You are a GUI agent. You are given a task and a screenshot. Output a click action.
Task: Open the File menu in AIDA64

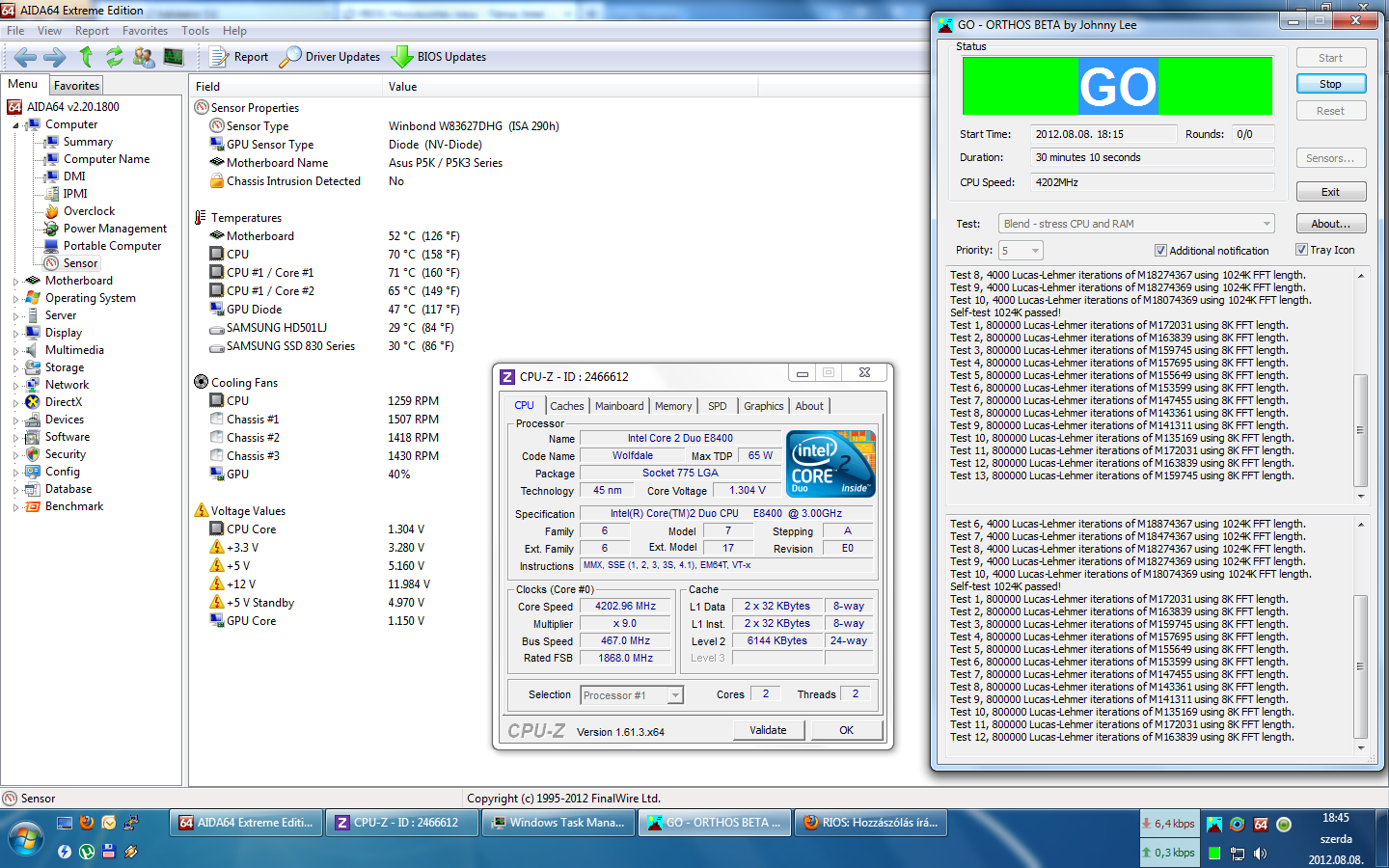coord(15,31)
